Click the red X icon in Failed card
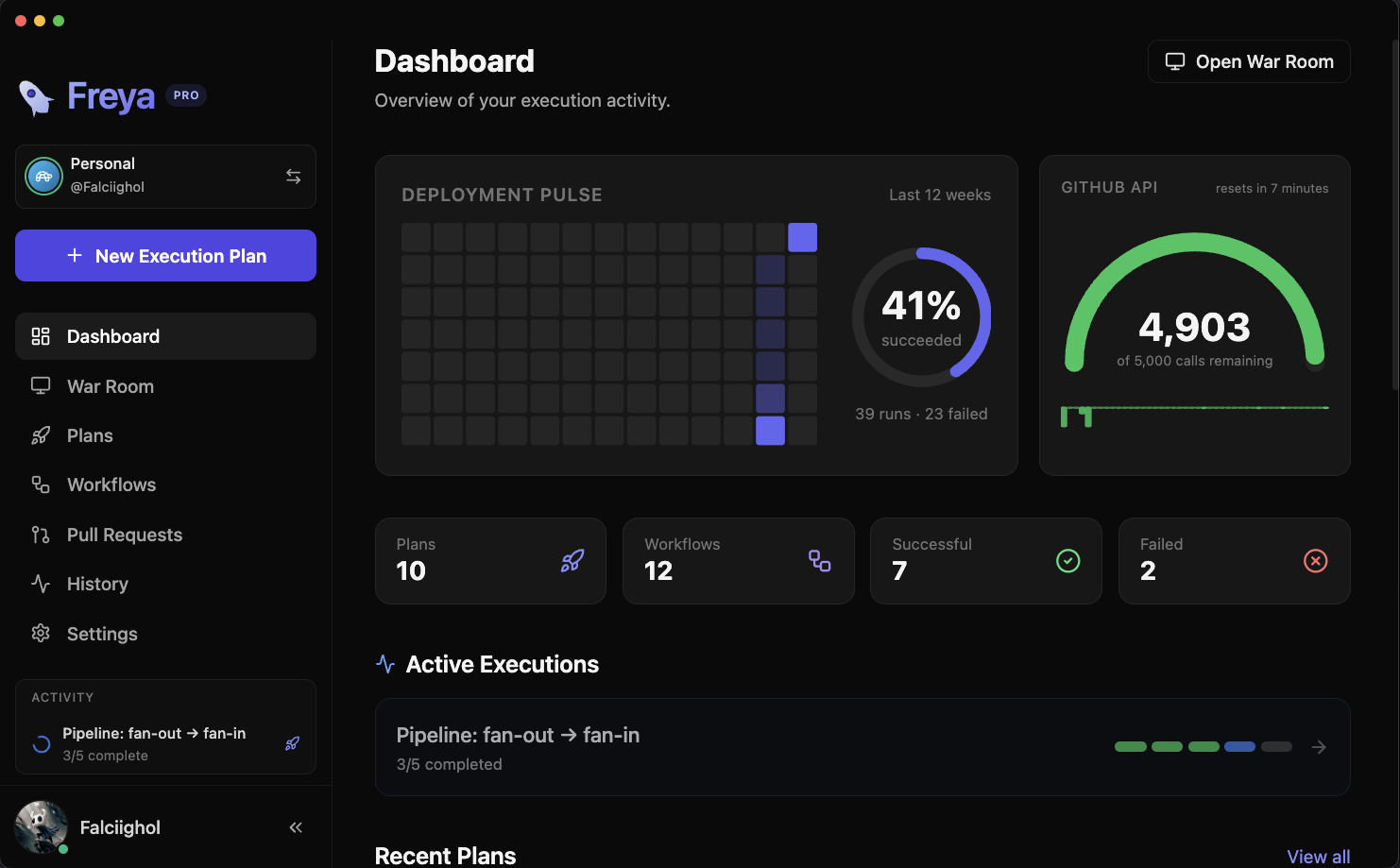The image size is (1400, 868). tap(1315, 561)
